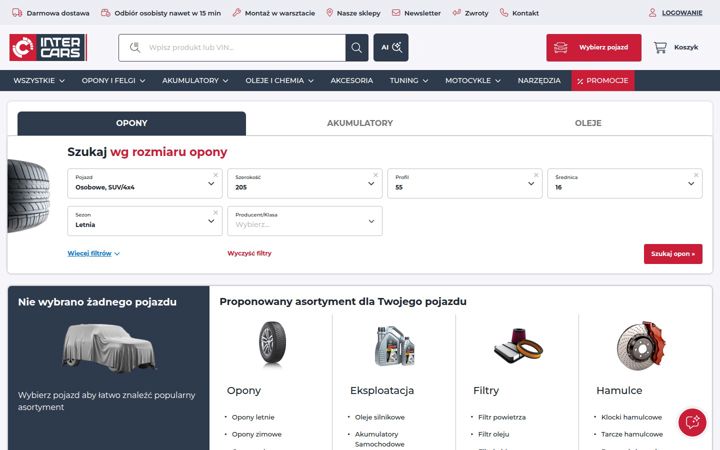This screenshot has width=720, height=450.
Task: Click the Koszyk label
Action: pos(686,47)
